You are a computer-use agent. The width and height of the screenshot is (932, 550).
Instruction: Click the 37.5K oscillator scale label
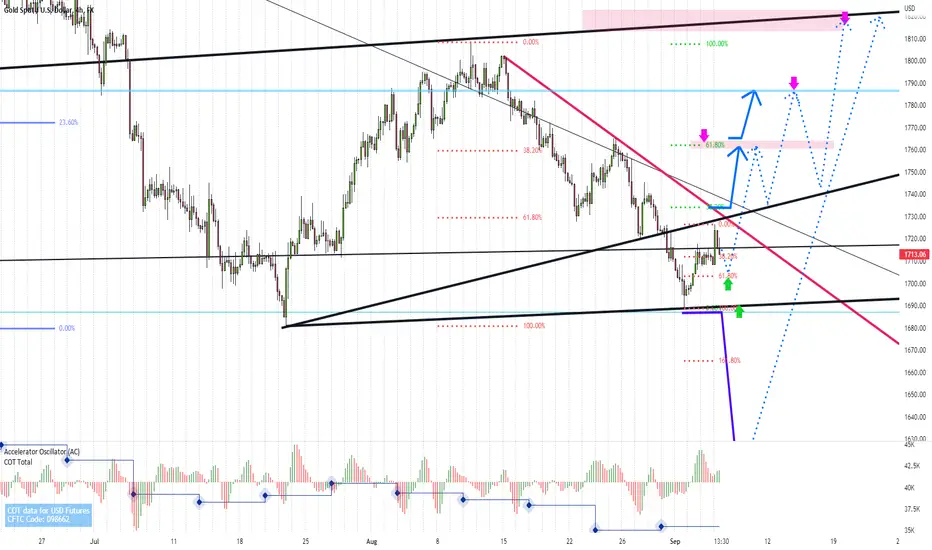(x=912, y=510)
